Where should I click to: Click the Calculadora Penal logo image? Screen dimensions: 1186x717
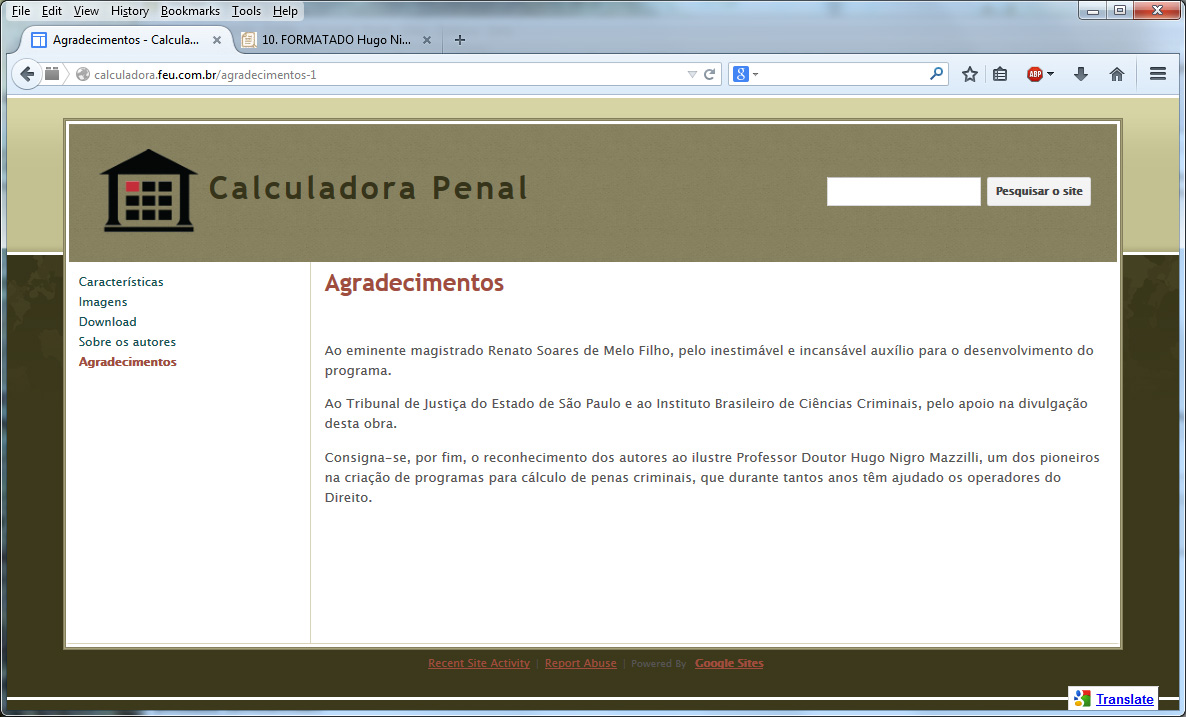click(x=148, y=191)
